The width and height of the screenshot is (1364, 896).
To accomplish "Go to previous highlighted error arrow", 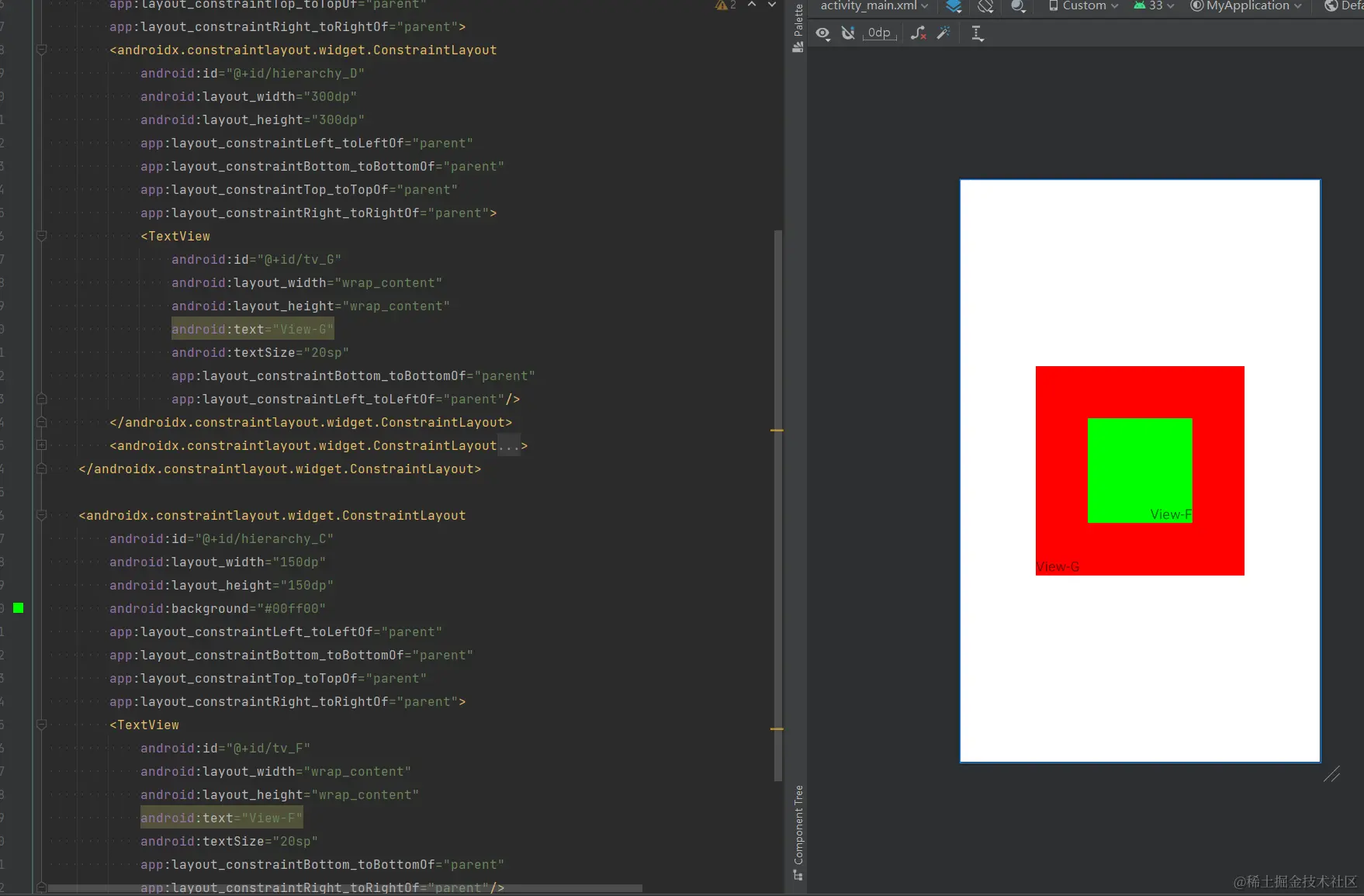I will (752, 5).
